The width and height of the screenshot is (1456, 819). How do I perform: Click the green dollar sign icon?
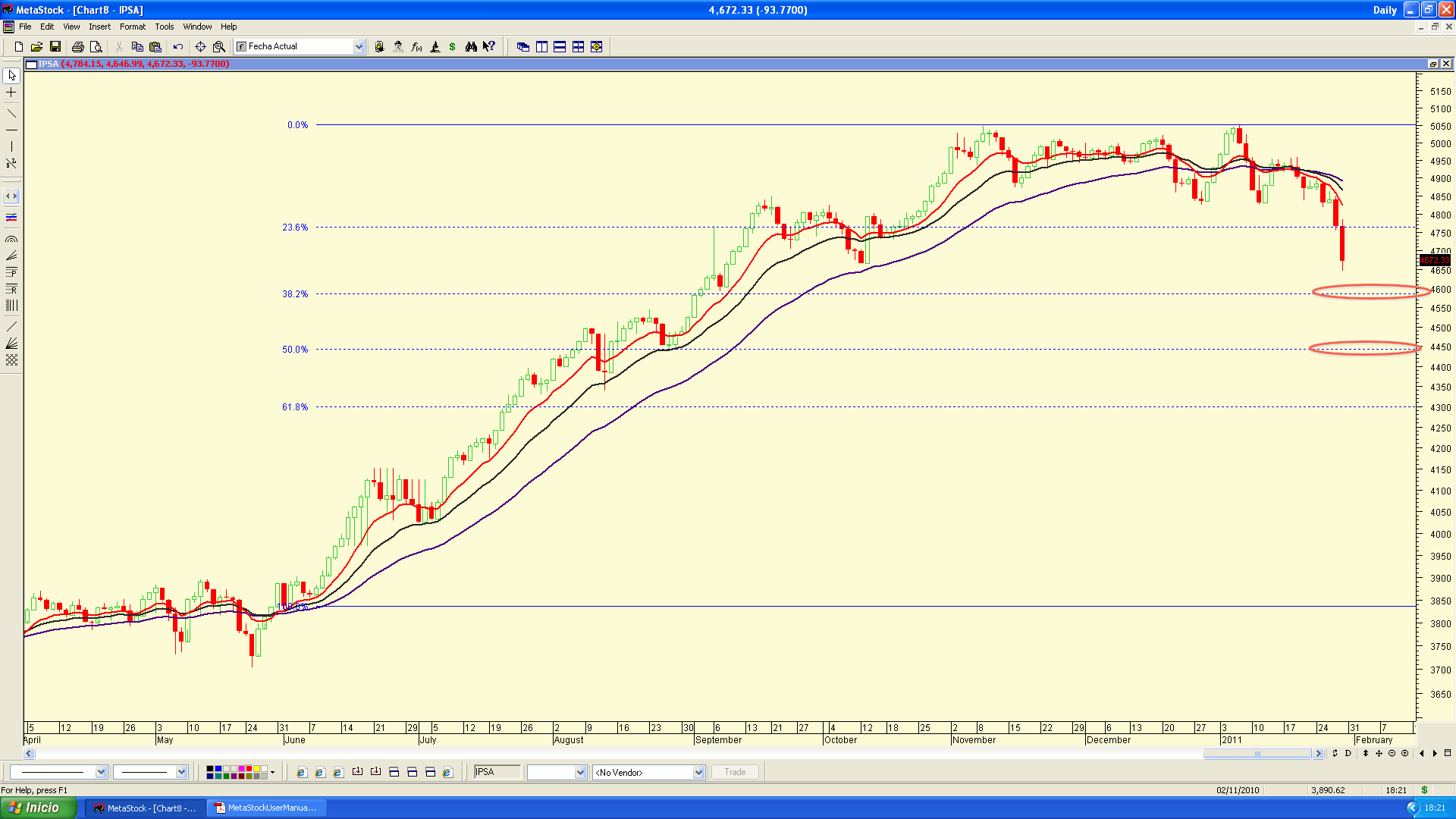pos(453,47)
